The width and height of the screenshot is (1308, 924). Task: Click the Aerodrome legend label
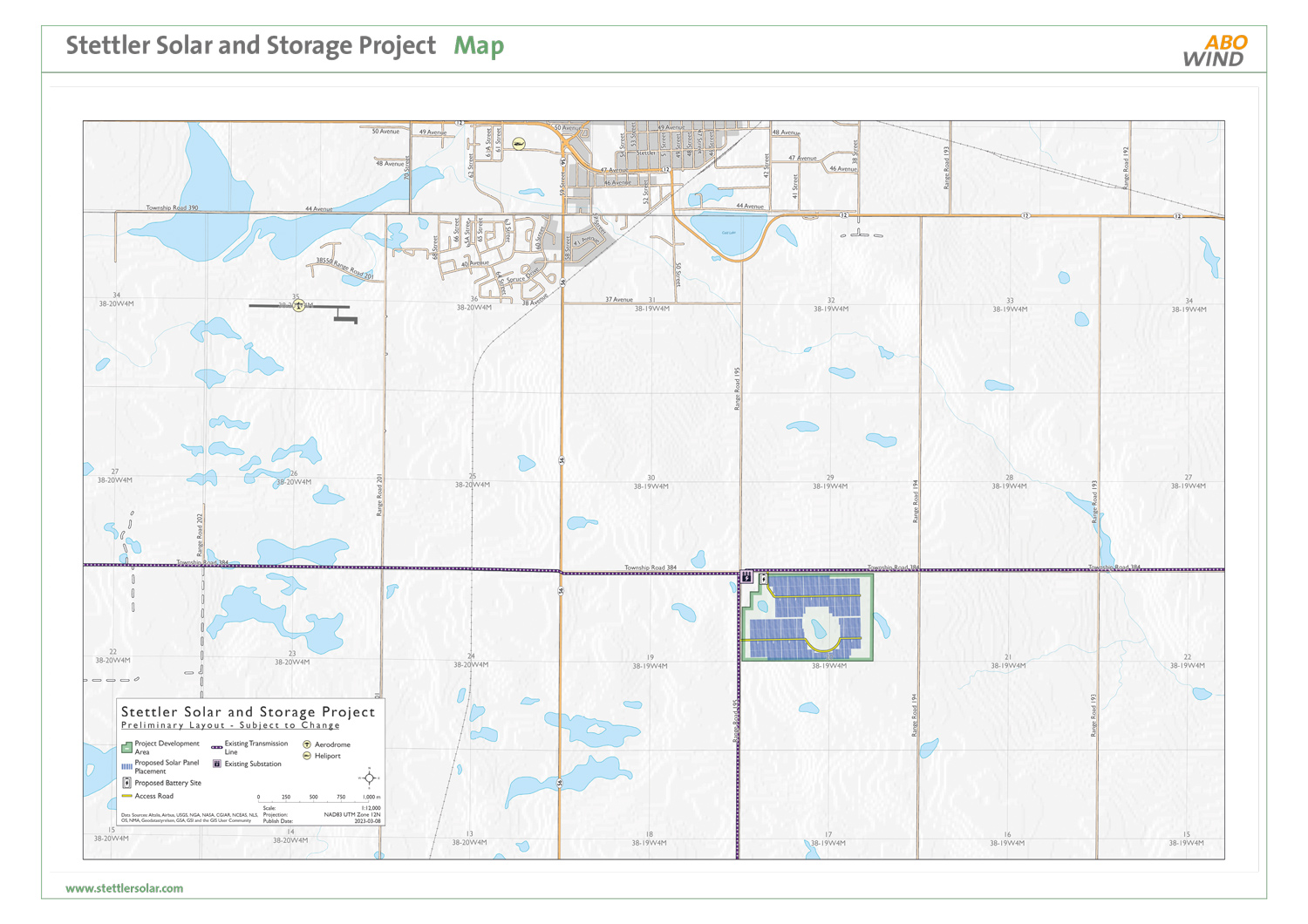(332, 744)
